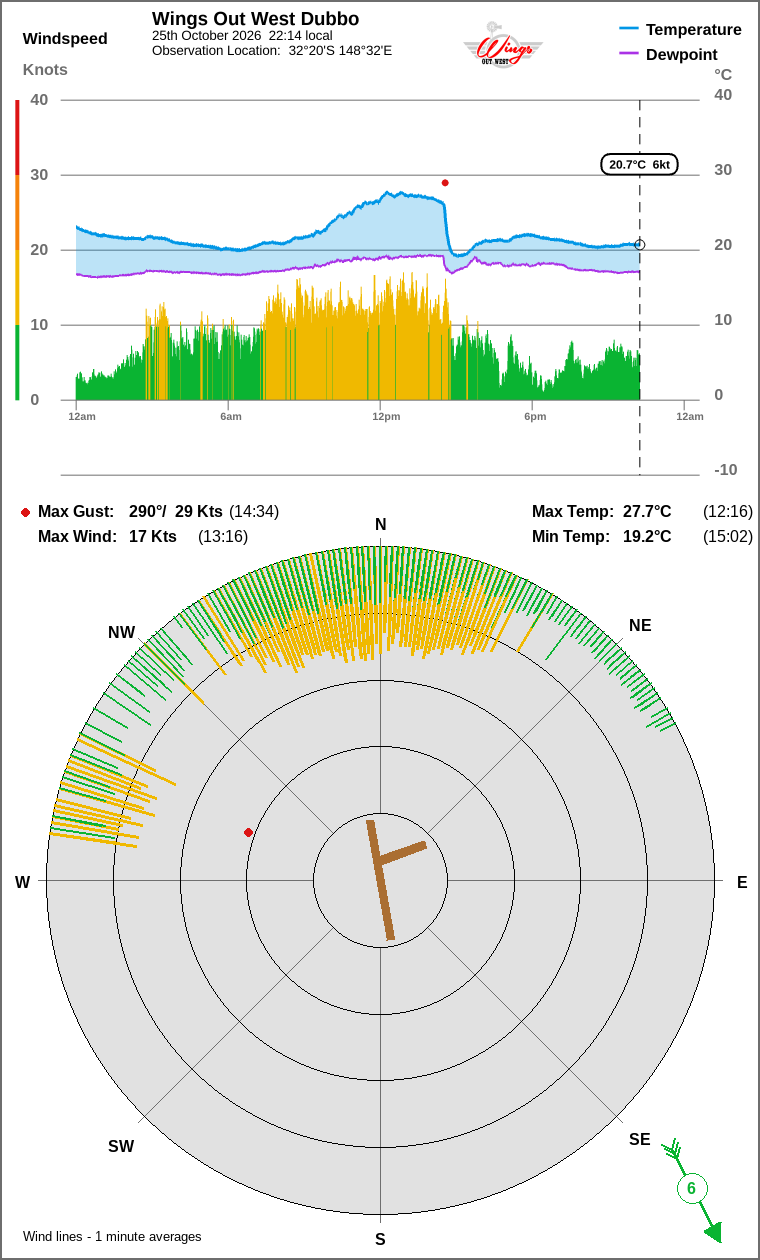Click the max wind time (13:16)

(223, 536)
